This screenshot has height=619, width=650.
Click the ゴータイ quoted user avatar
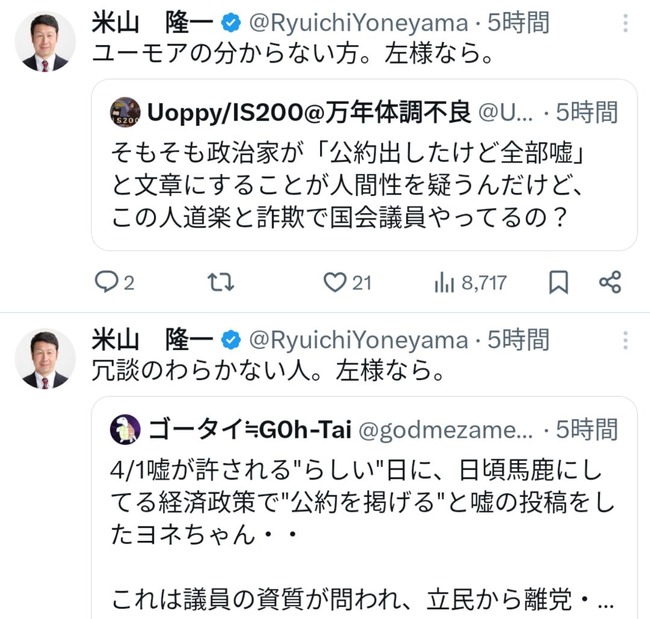(125, 428)
